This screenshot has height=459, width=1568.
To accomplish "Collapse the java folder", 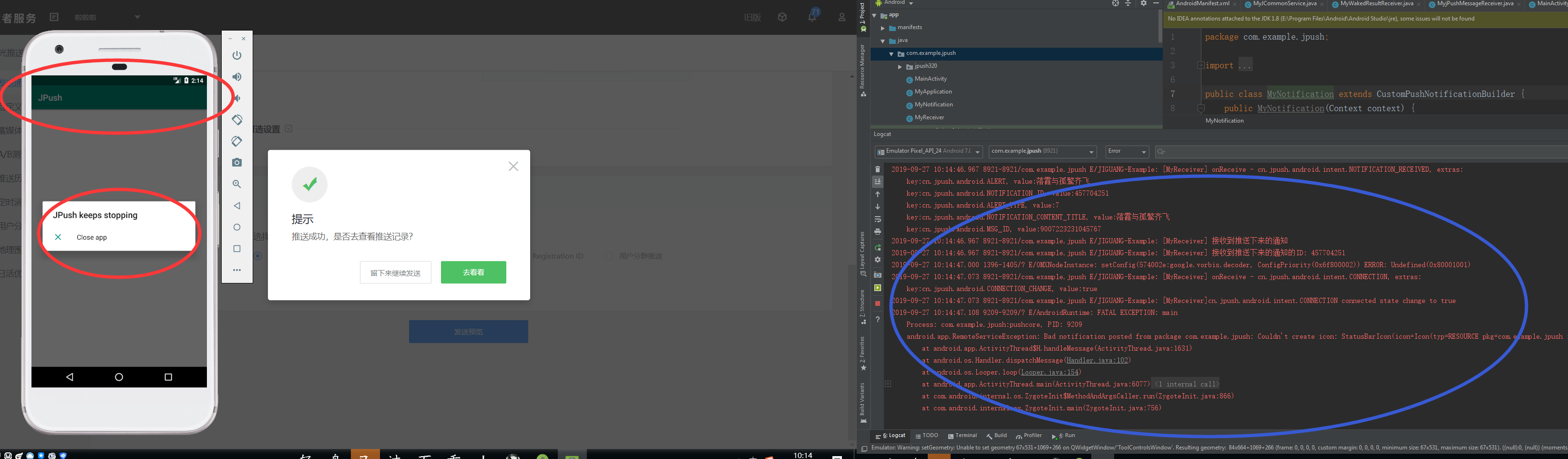I will click(882, 41).
